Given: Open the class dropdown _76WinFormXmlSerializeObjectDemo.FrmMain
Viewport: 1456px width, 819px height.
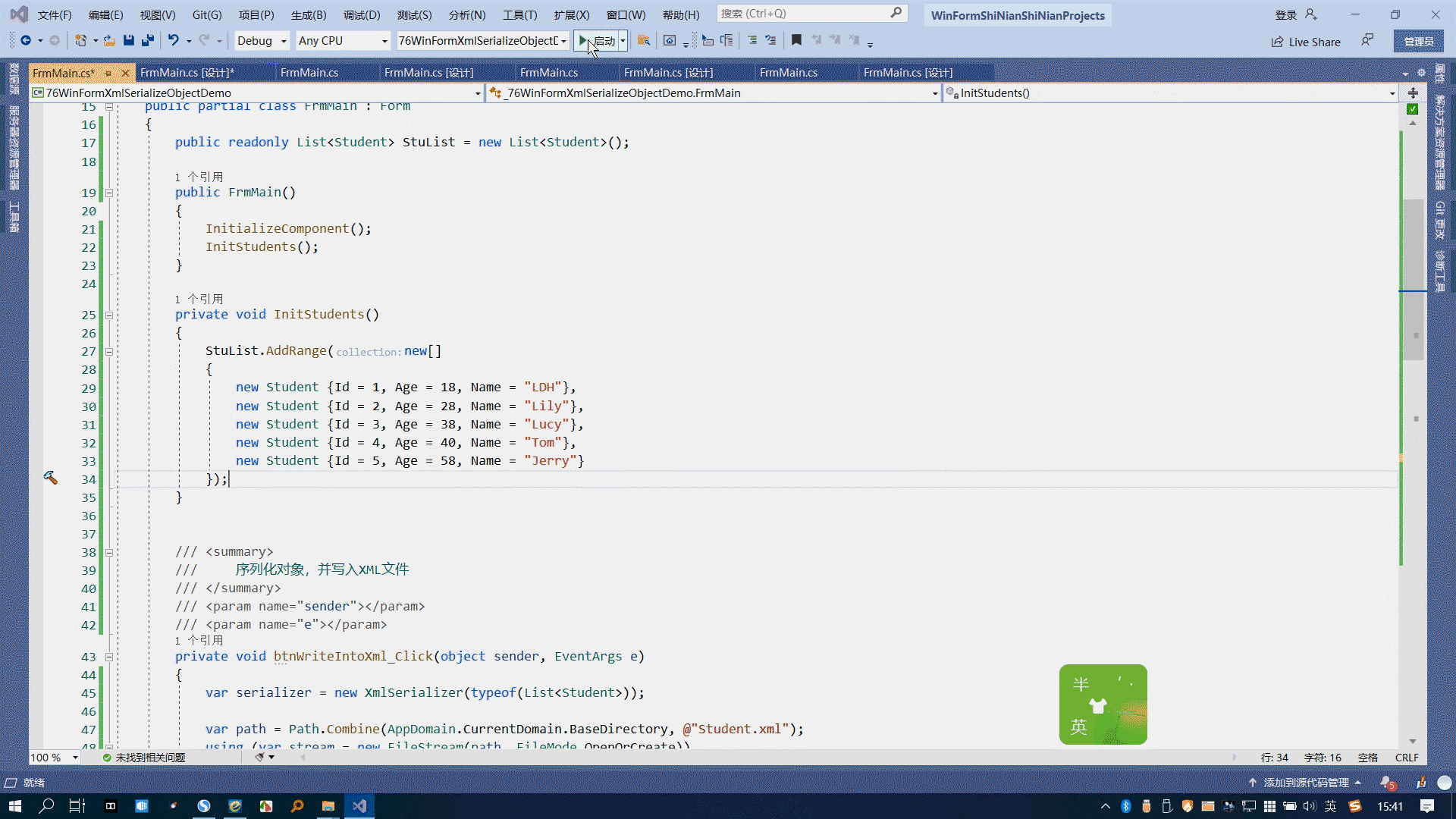Looking at the screenshot, I should tap(714, 93).
